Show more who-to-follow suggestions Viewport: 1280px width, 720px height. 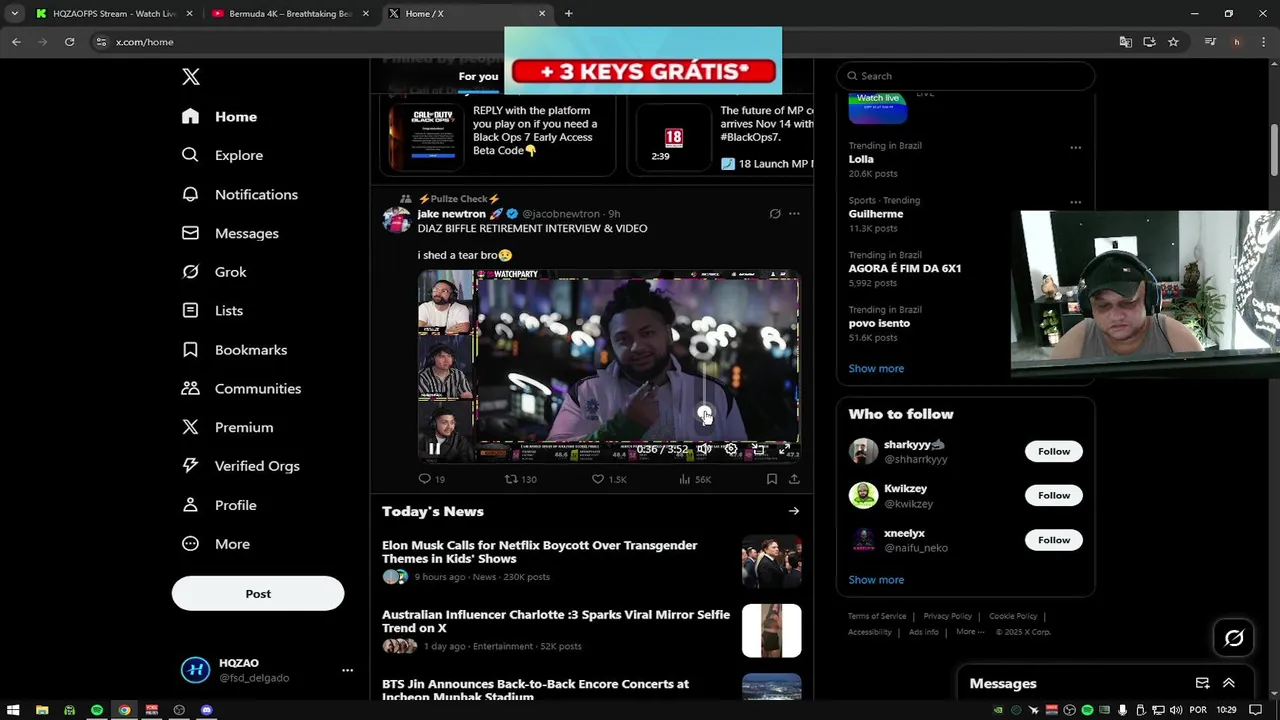coord(876,580)
